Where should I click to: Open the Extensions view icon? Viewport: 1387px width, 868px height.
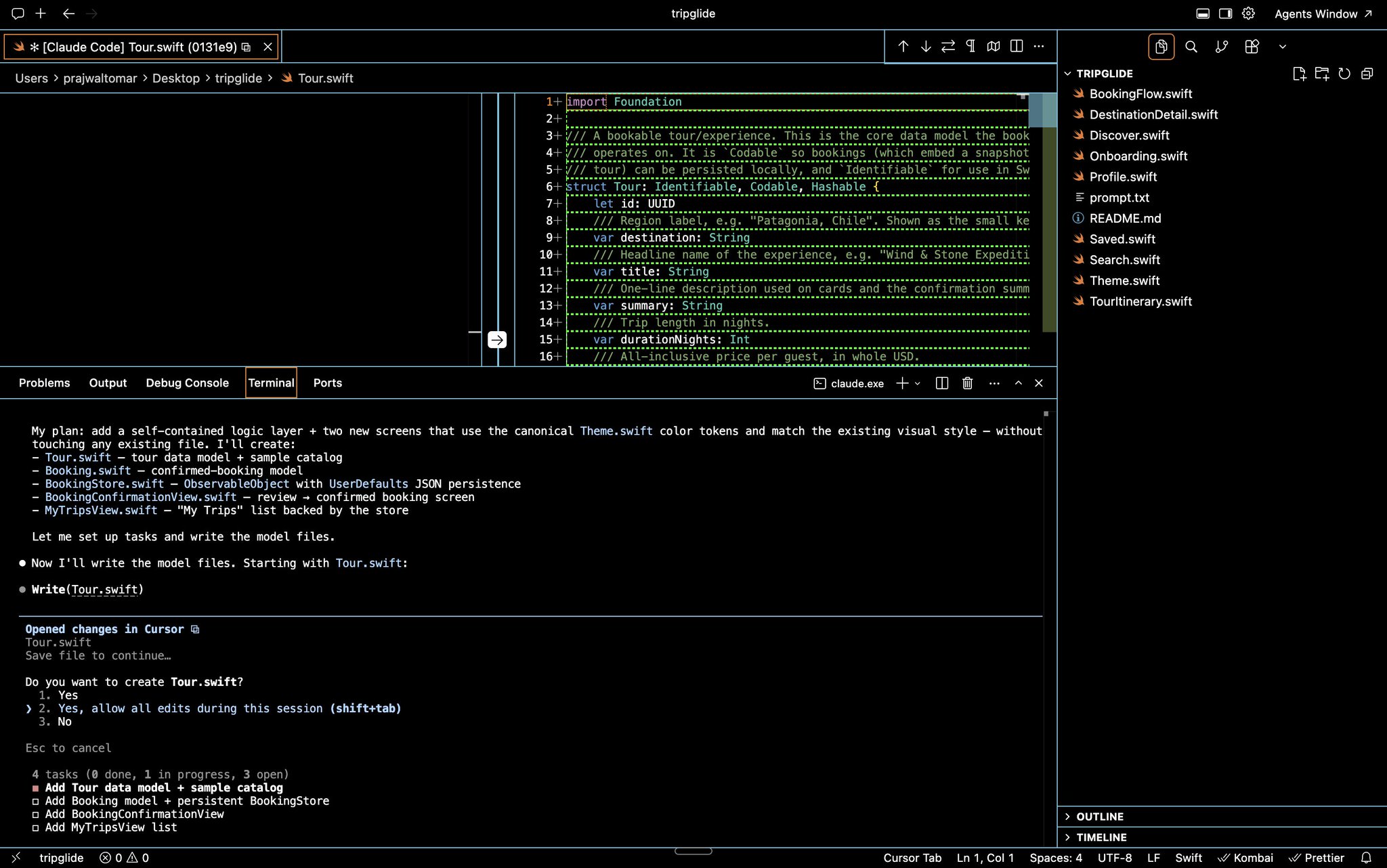click(x=1252, y=47)
